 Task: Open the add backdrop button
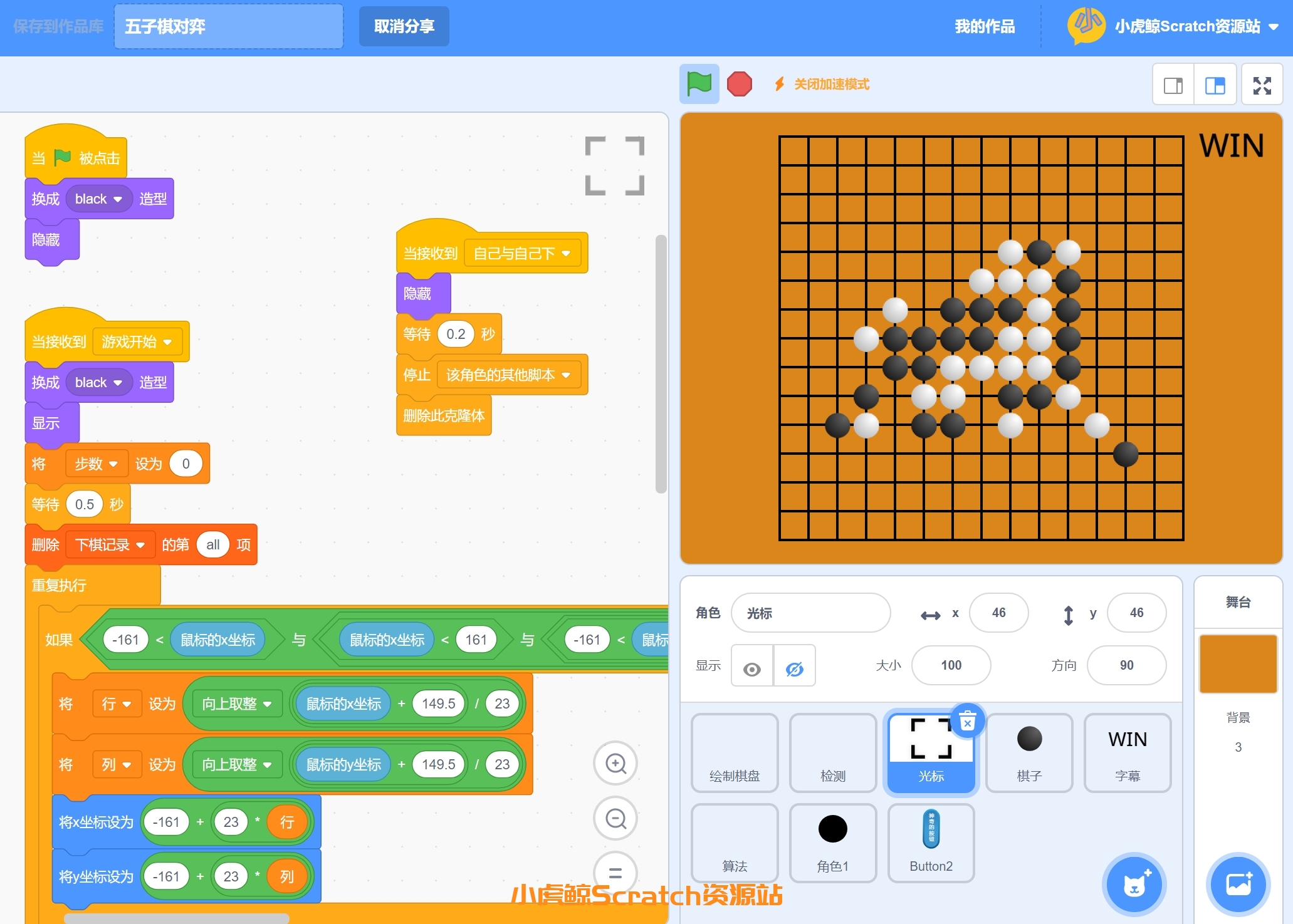(x=1238, y=884)
